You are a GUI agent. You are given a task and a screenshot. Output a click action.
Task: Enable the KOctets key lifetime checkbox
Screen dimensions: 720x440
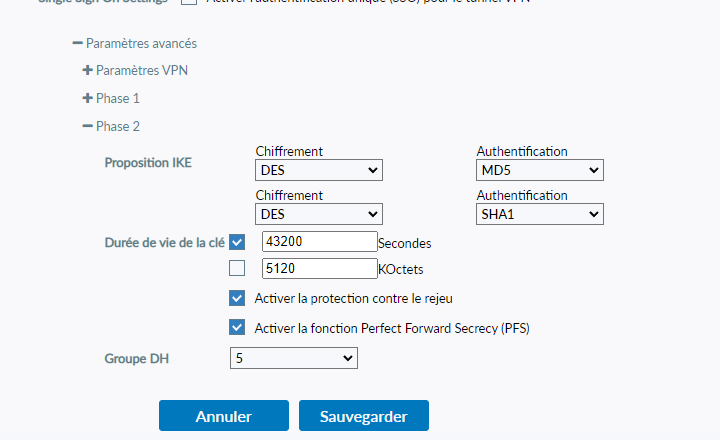tap(237, 267)
